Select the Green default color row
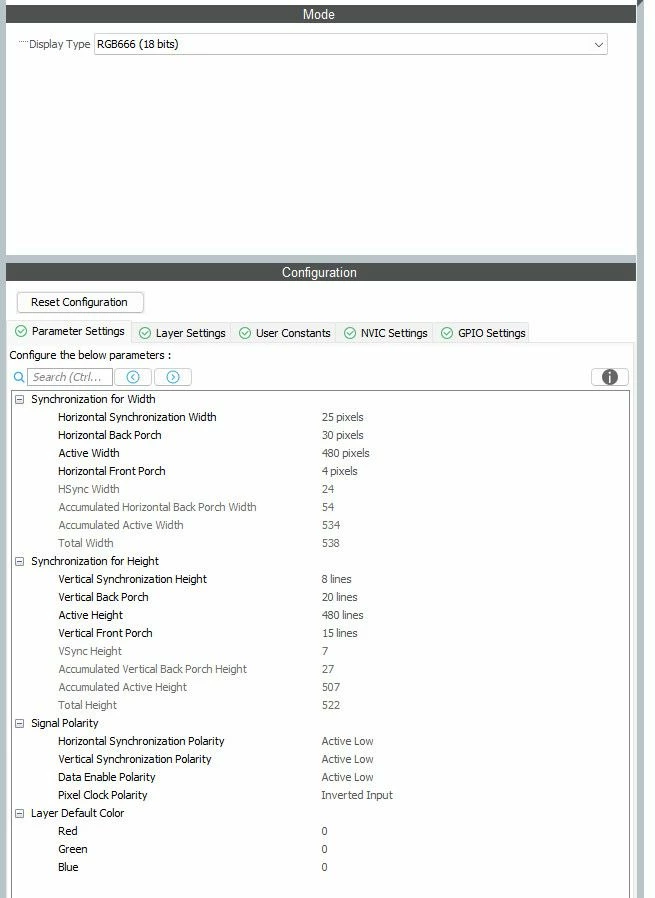The image size is (655, 898). tap(321, 849)
